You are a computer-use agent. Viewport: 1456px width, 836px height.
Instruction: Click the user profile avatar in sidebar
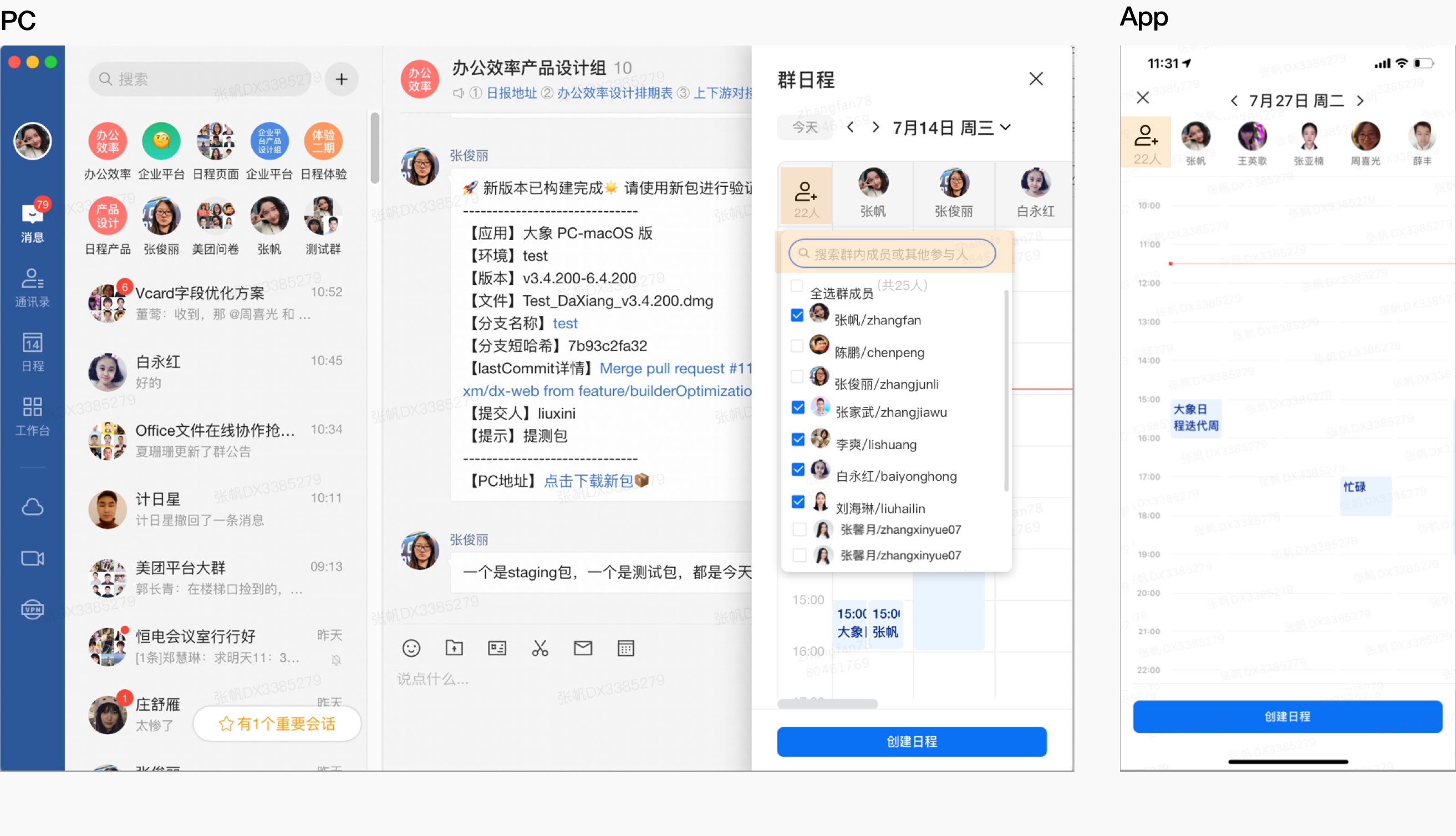[x=32, y=141]
